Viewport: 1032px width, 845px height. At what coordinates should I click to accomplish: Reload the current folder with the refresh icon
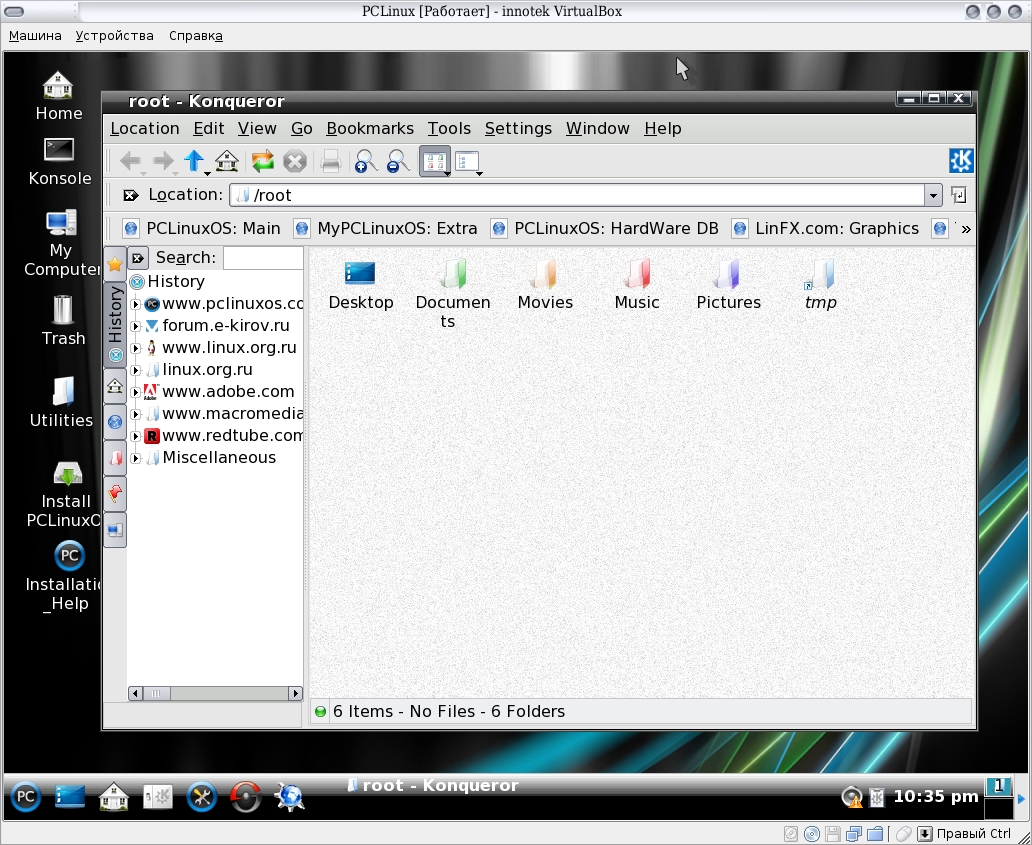coord(262,161)
